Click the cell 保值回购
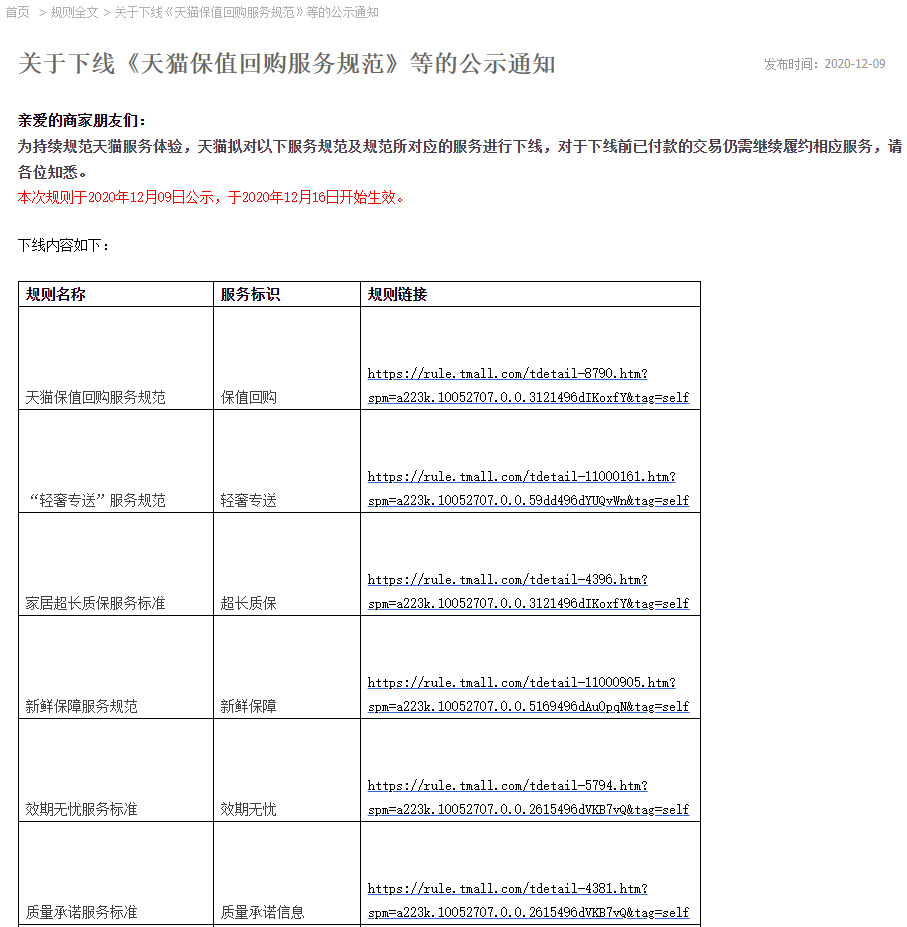Screen dimensions: 907x927 point(248,397)
